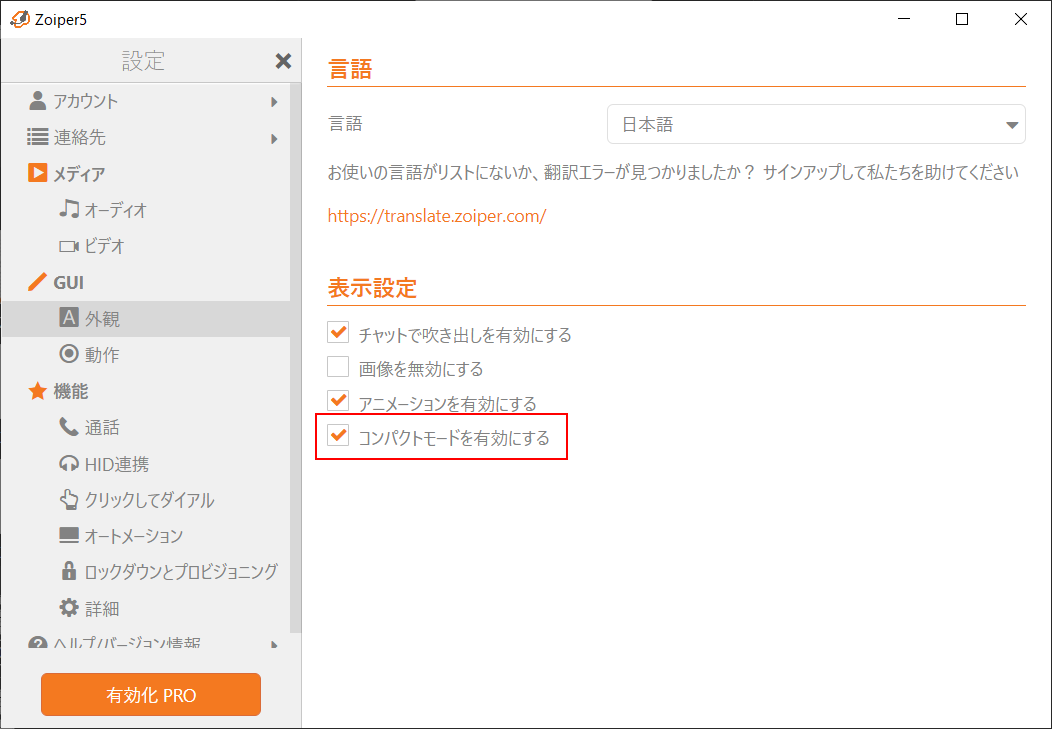The height and width of the screenshot is (729, 1052).
Task: Click the orange 言語 section heading
Action: point(350,69)
